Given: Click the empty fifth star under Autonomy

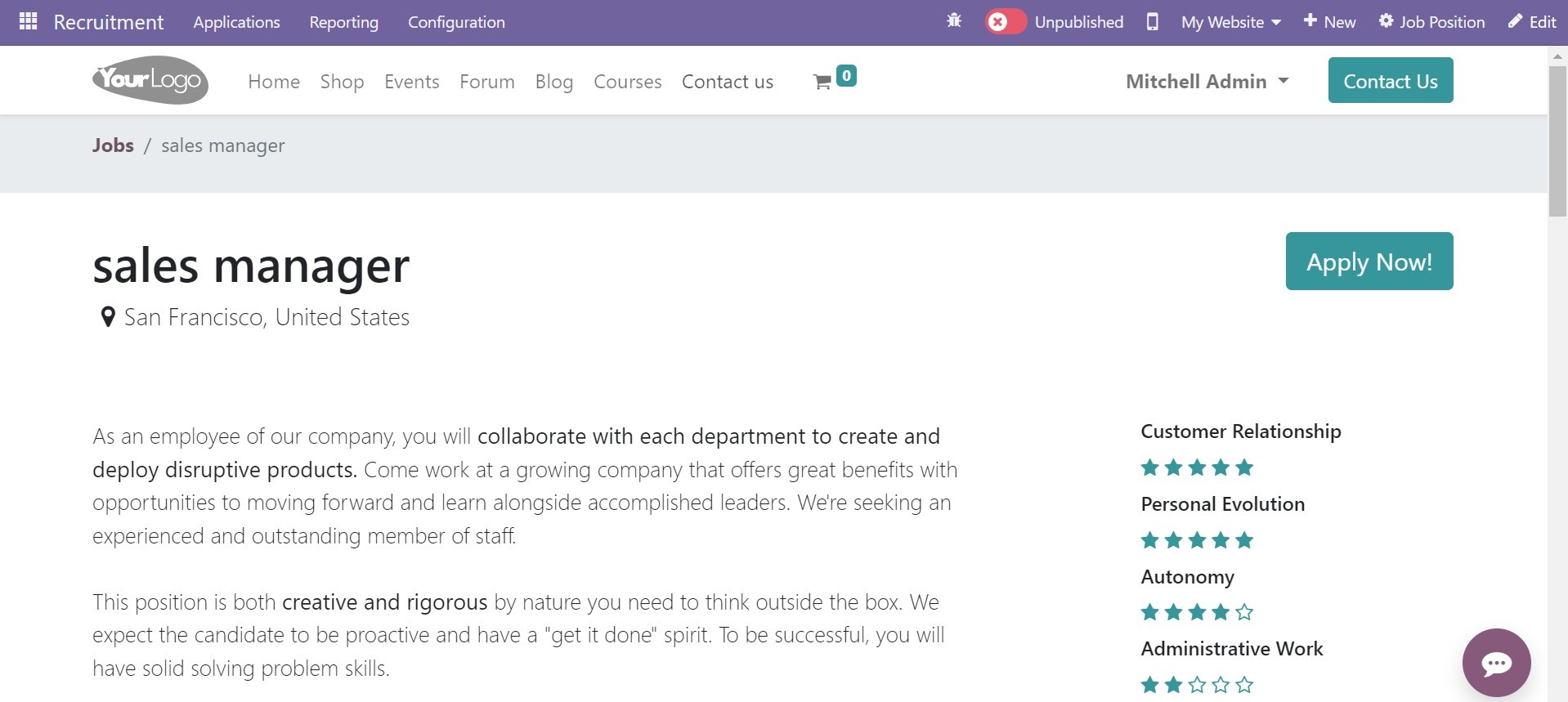Looking at the screenshot, I should [x=1244, y=612].
